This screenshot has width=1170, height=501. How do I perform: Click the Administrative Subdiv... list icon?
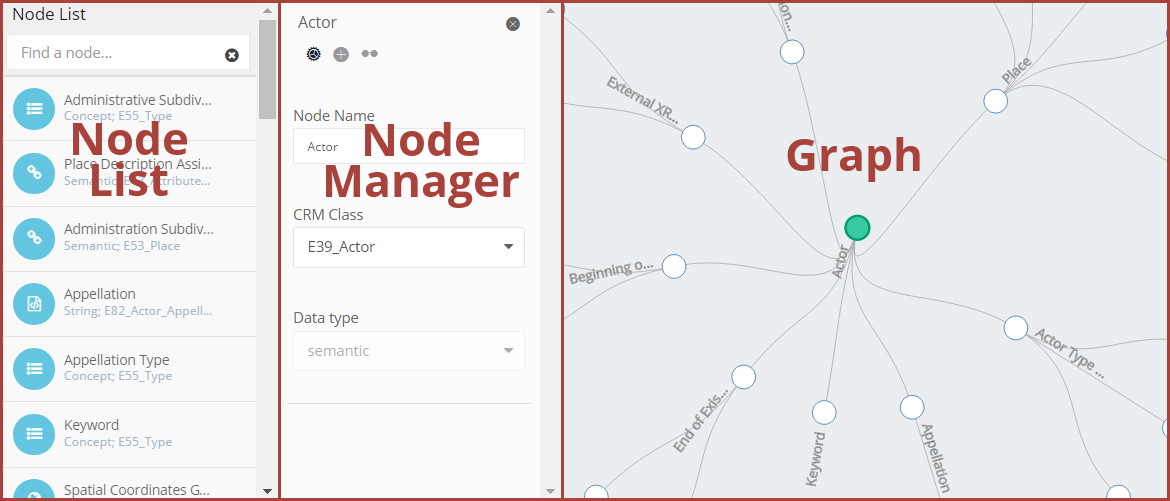(34, 109)
